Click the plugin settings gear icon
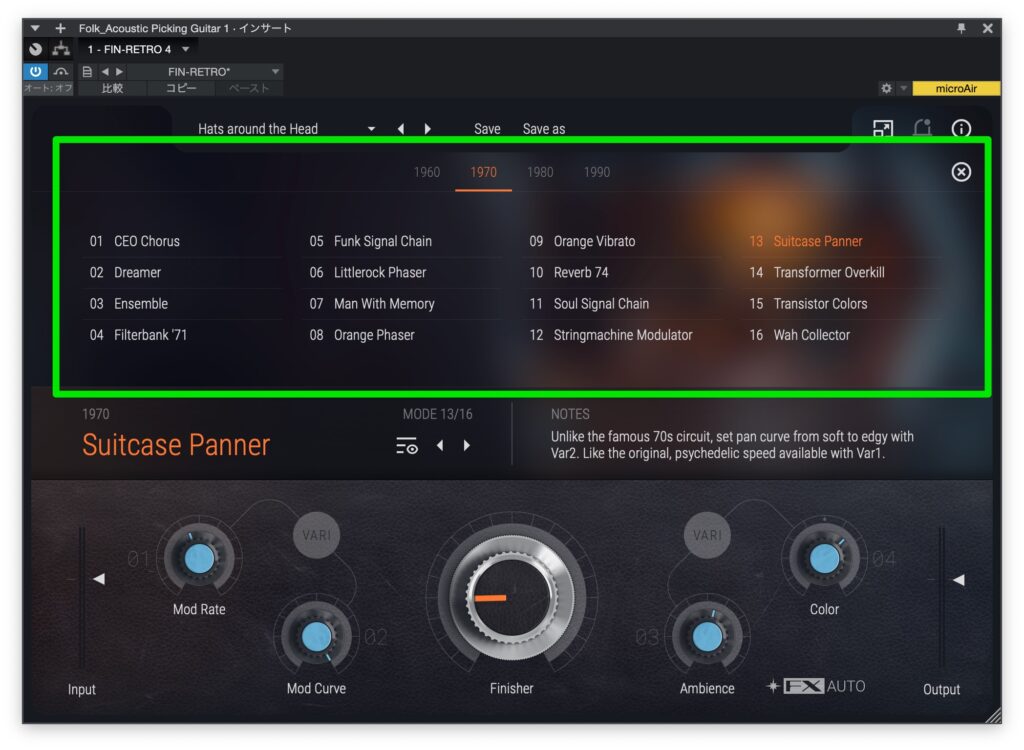This screenshot has width=1024, height=750. click(886, 89)
